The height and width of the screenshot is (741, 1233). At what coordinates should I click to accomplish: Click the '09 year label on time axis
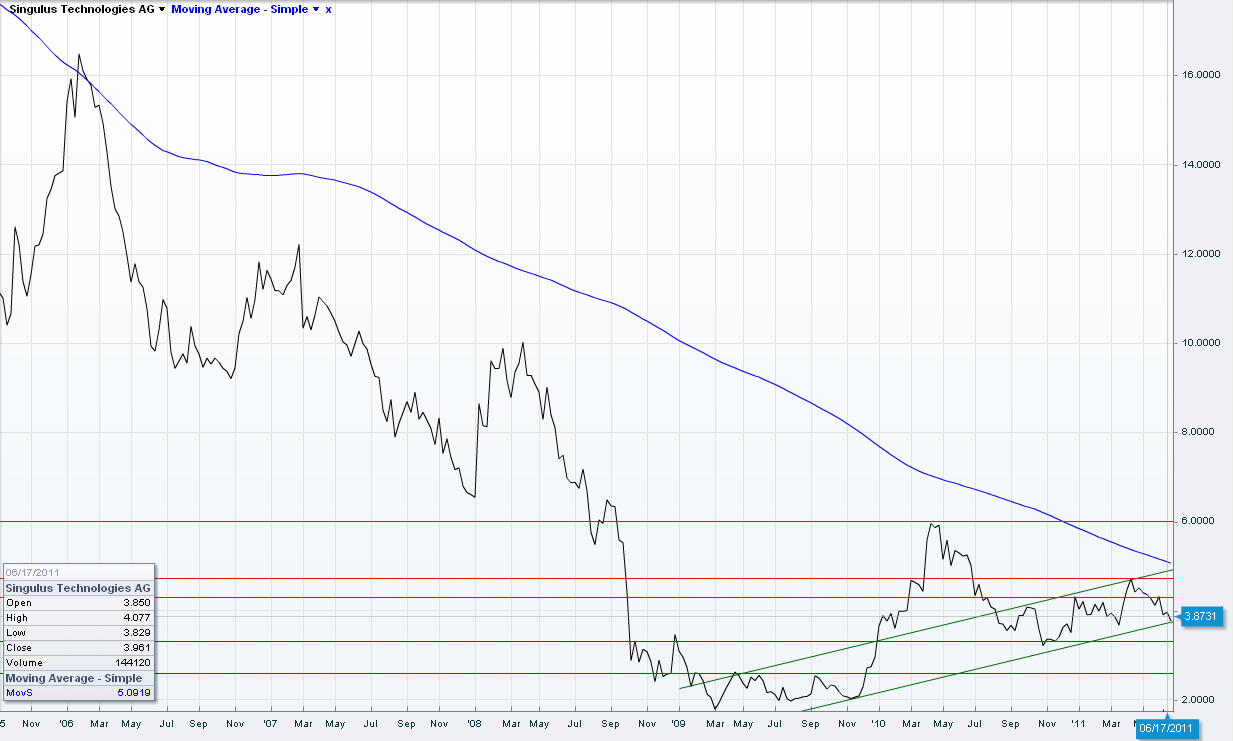tap(678, 722)
